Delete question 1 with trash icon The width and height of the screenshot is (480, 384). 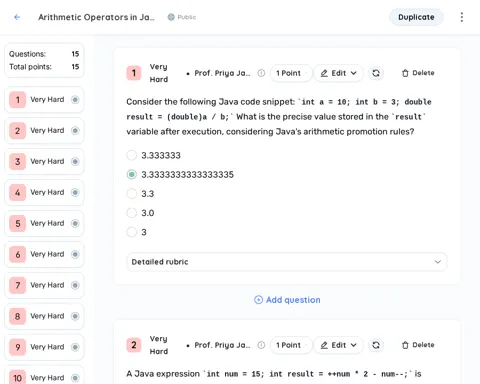point(418,73)
